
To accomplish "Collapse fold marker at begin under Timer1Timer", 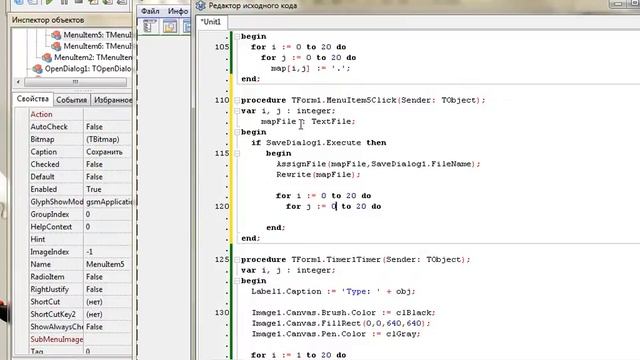I will (x=237, y=281).
